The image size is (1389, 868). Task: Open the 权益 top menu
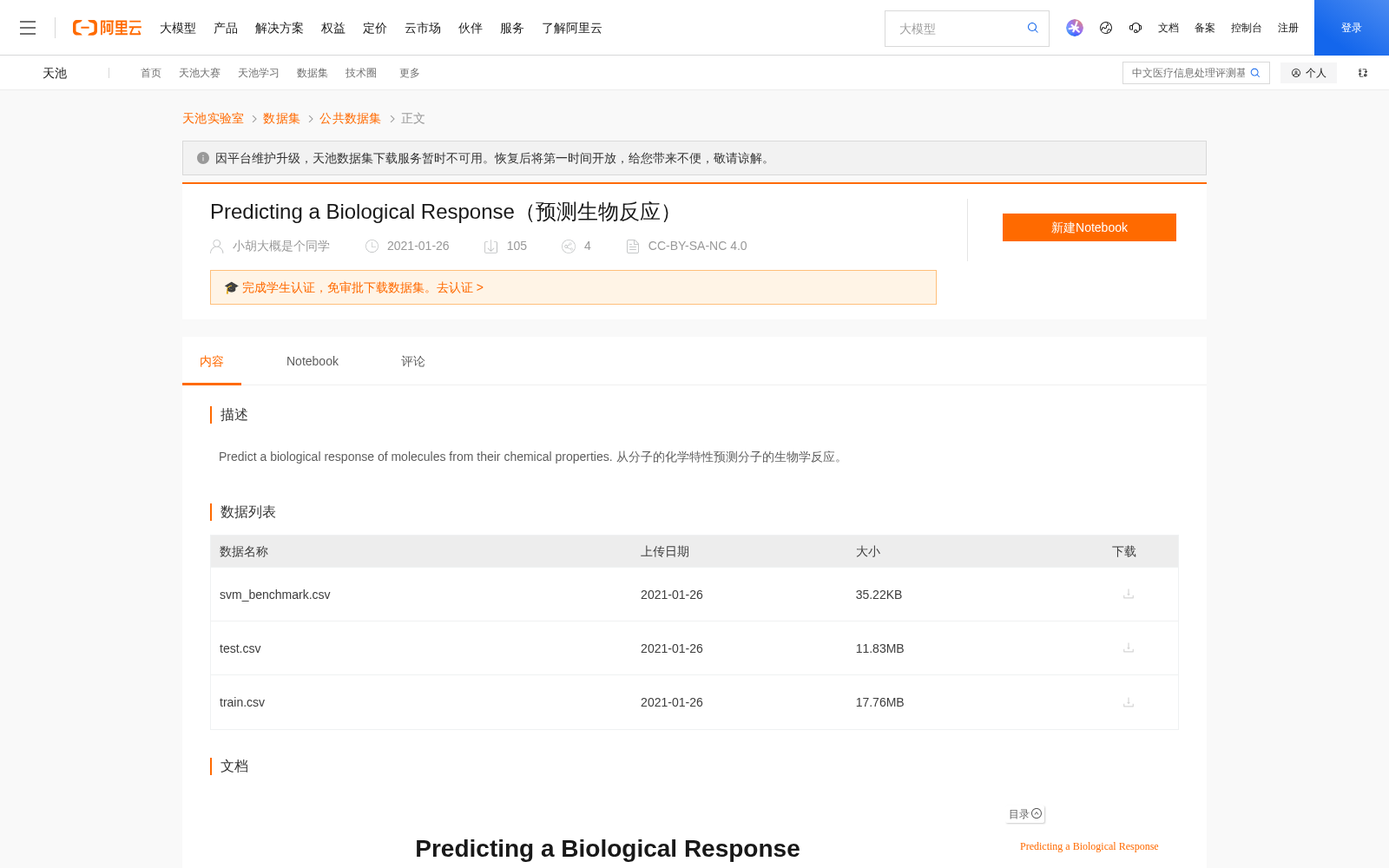pos(333,28)
